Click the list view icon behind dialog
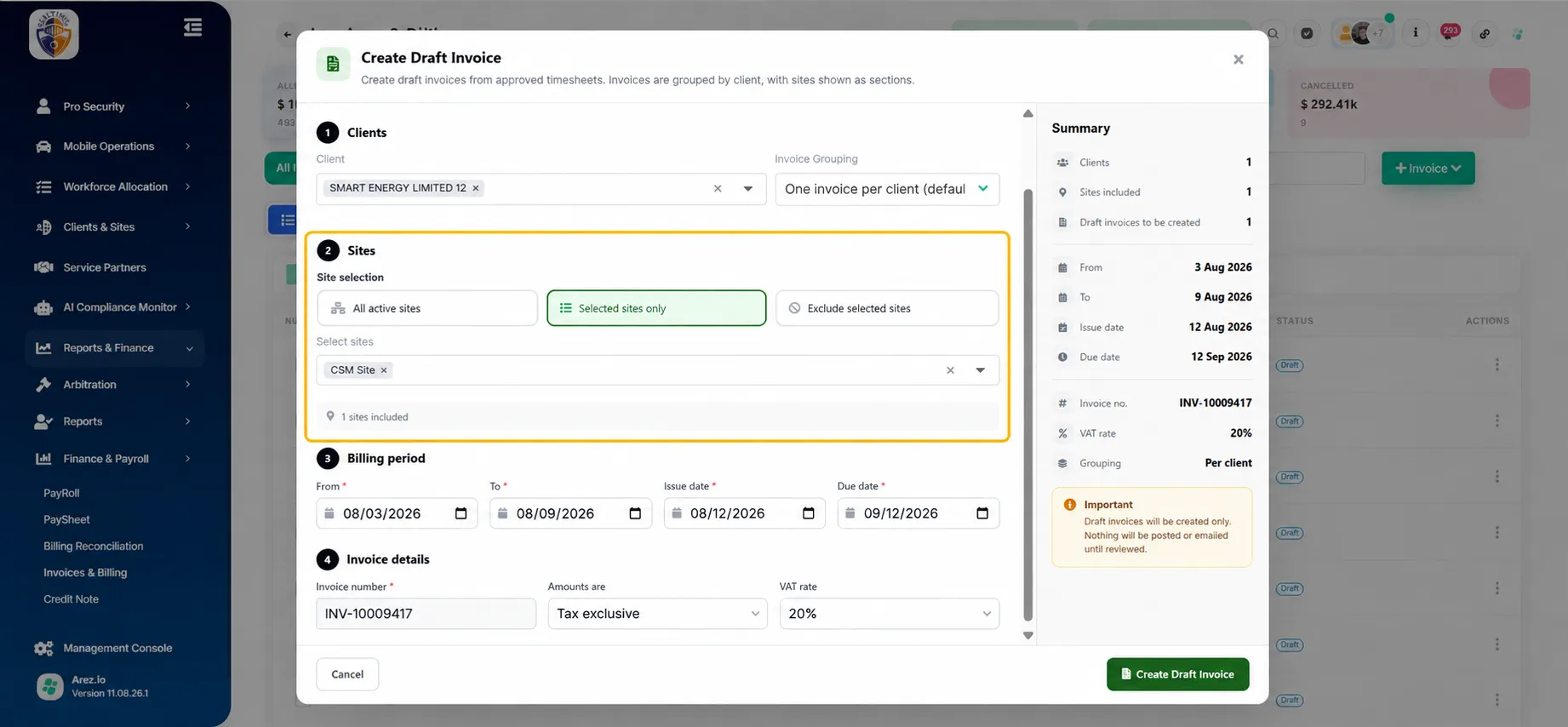 pyautogui.click(x=286, y=220)
